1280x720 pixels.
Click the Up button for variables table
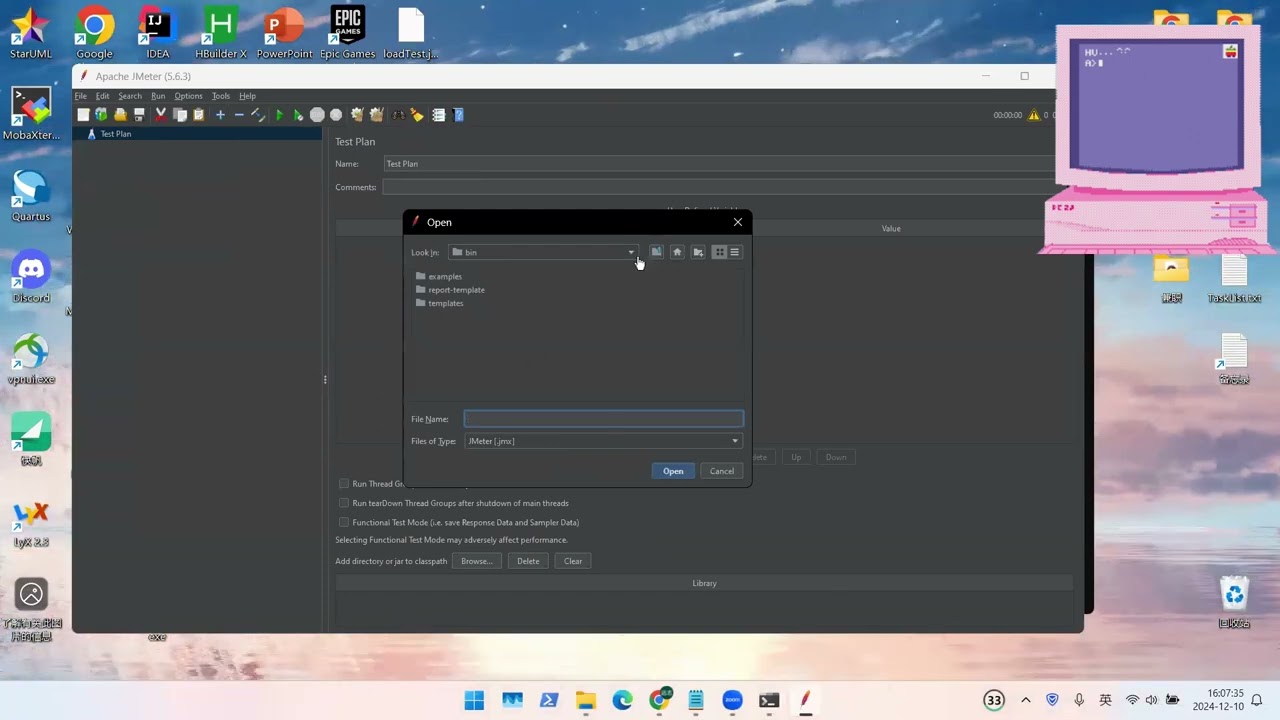pos(796,457)
